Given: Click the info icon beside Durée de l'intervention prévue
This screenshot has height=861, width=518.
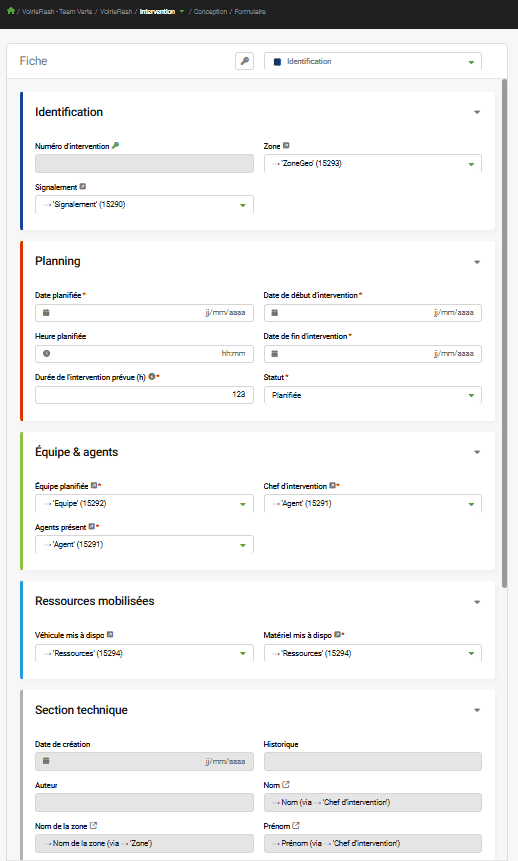Looking at the screenshot, I should click(x=152, y=377).
